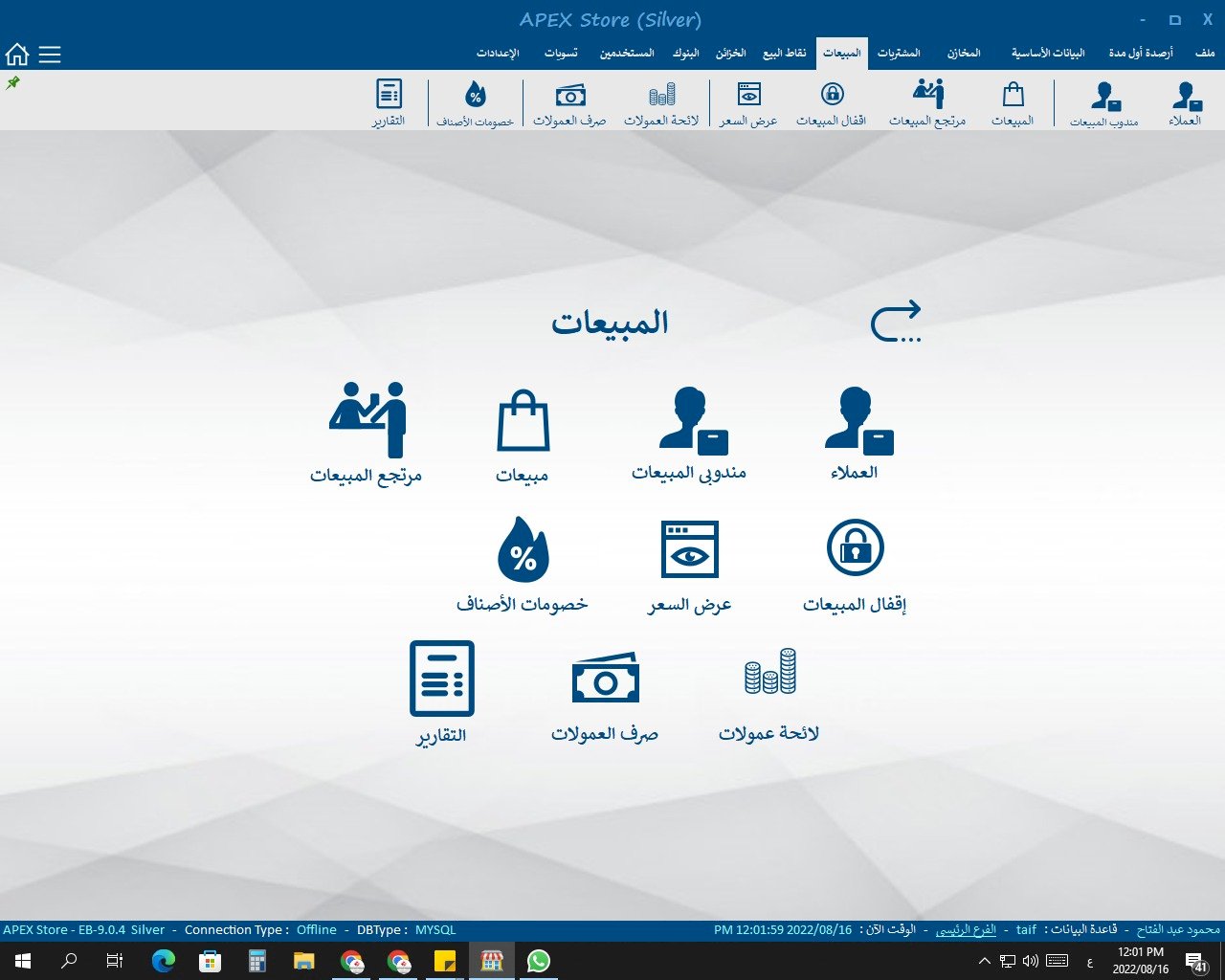The height and width of the screenshot is (980, 1225).
Task: Open عرض السعر price quote large icon
Action: coord(690,550)
